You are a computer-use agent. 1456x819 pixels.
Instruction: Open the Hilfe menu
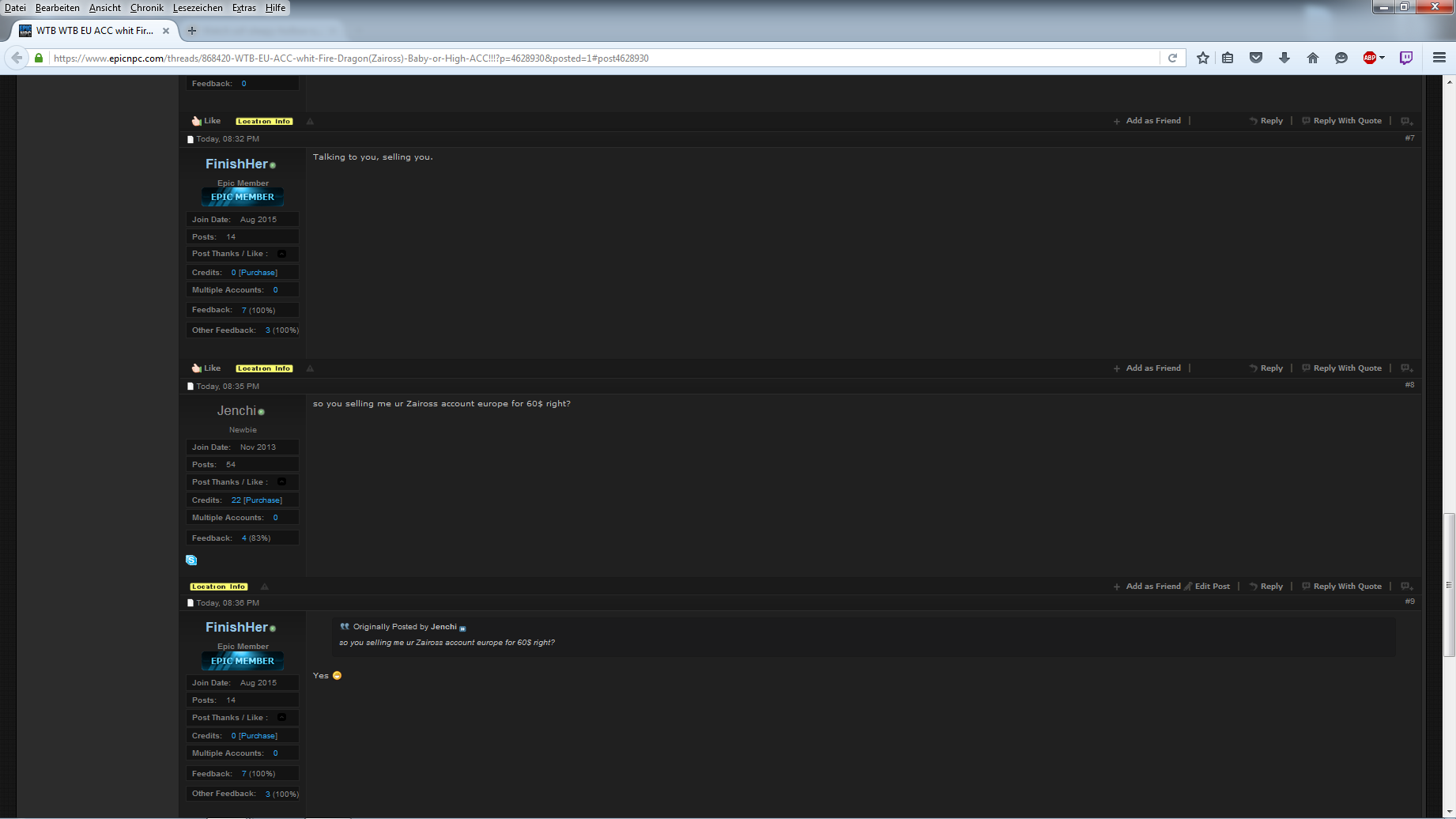tap(275, 8)
